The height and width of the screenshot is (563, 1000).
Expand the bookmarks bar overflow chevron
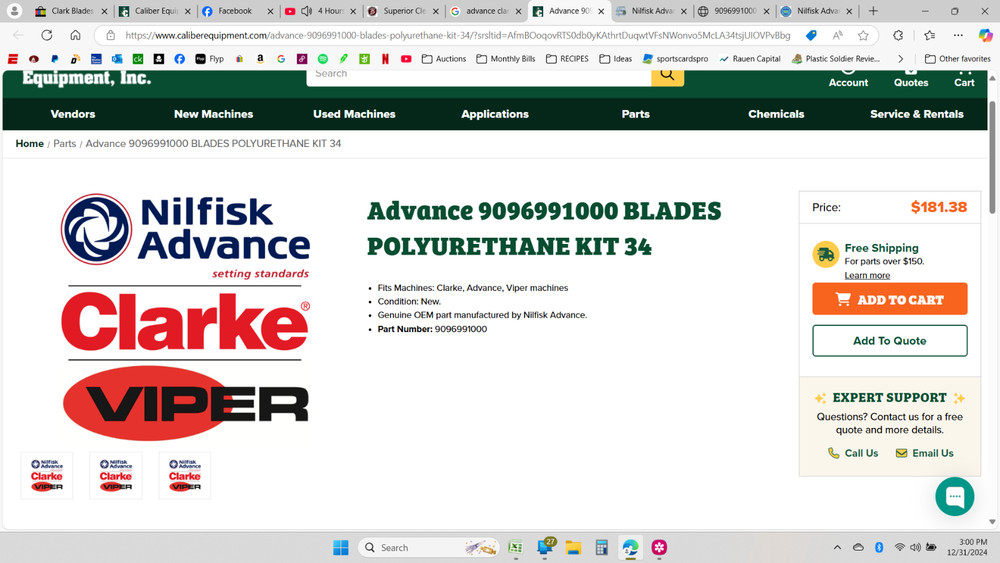(901, 59)
